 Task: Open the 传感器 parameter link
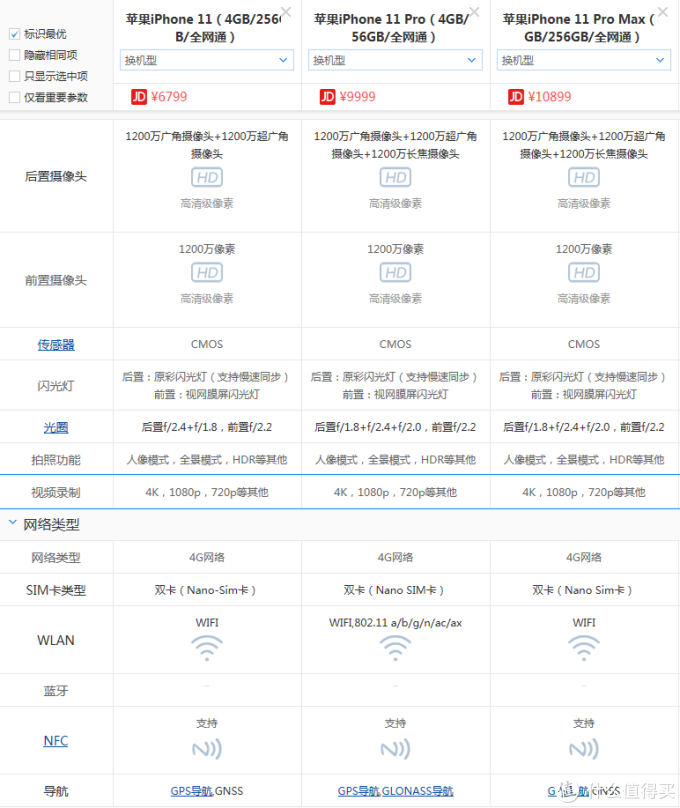tap(56, 345)
